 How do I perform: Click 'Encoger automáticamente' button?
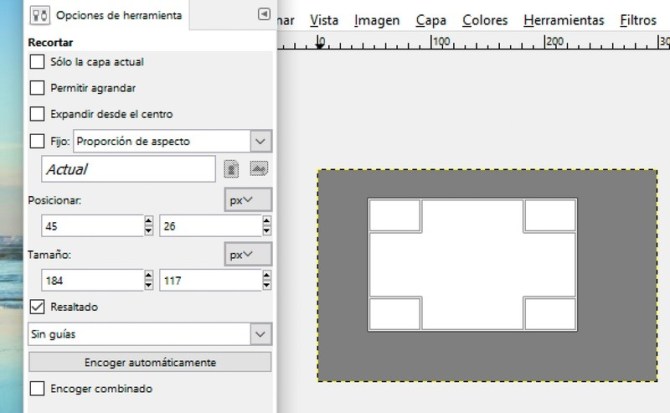(150, 362)
